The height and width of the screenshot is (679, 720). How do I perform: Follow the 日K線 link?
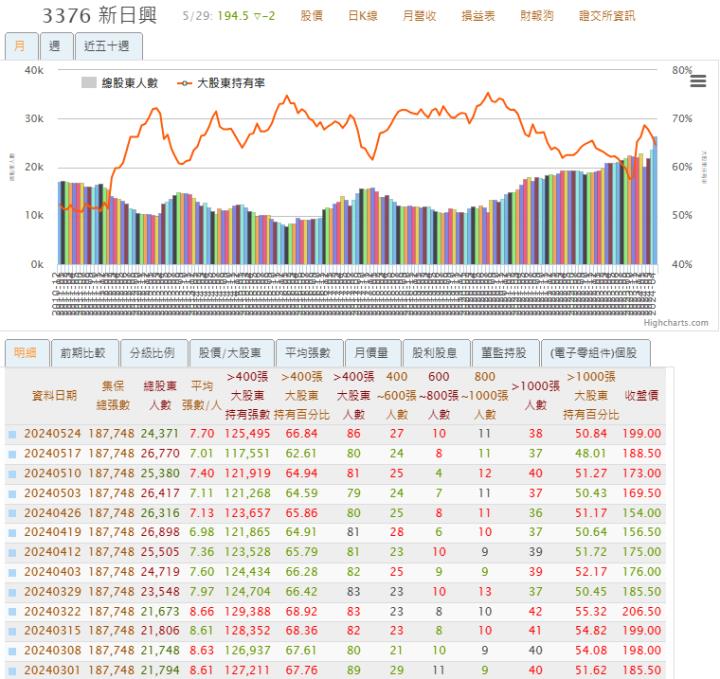tap(363, 16)
